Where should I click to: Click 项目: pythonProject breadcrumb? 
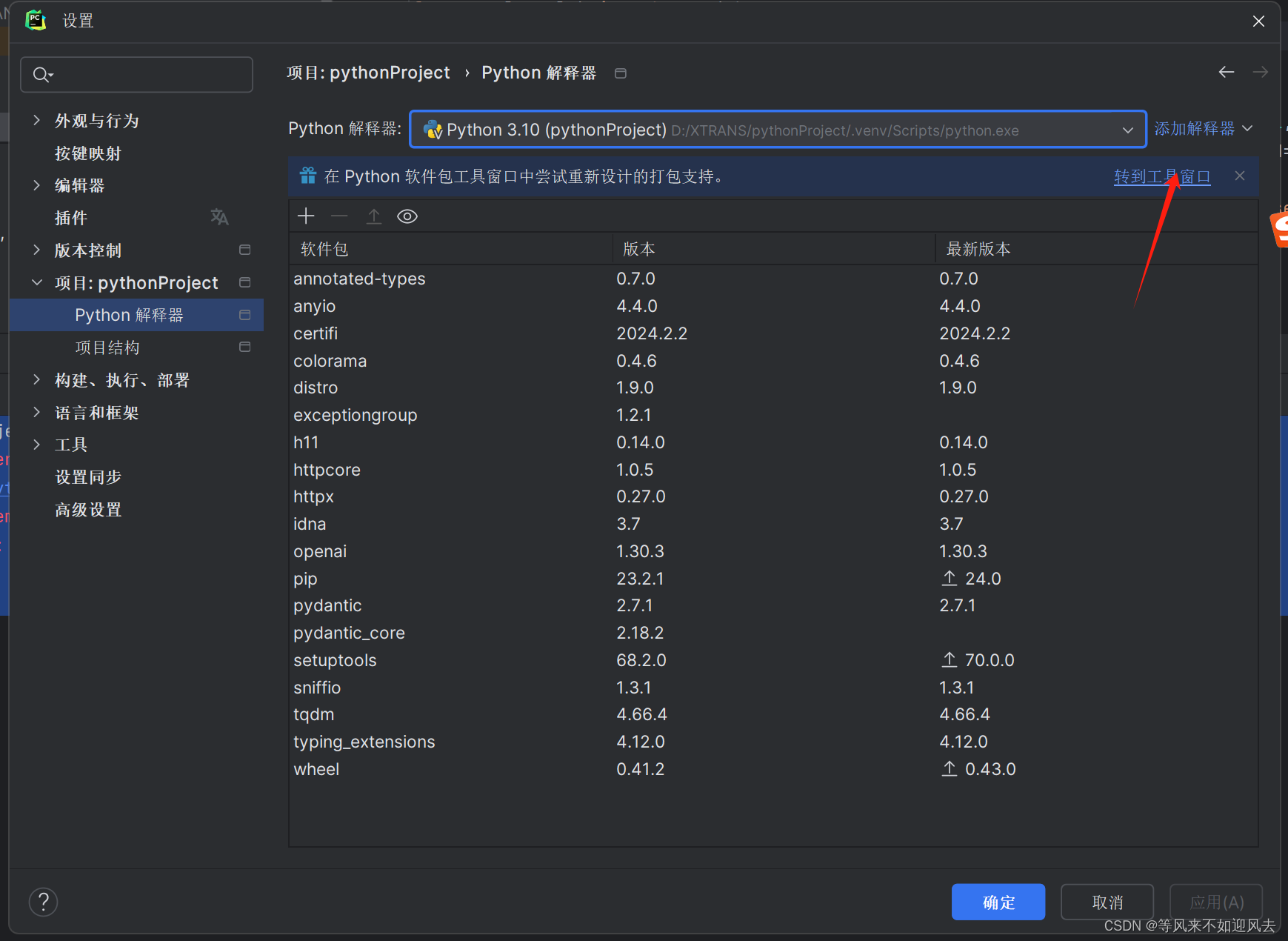pyautogui.click(x=368, y=73)
